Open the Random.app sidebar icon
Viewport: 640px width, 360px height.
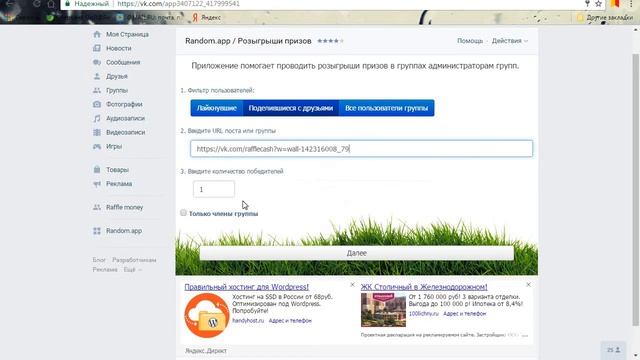pos(97,231)
